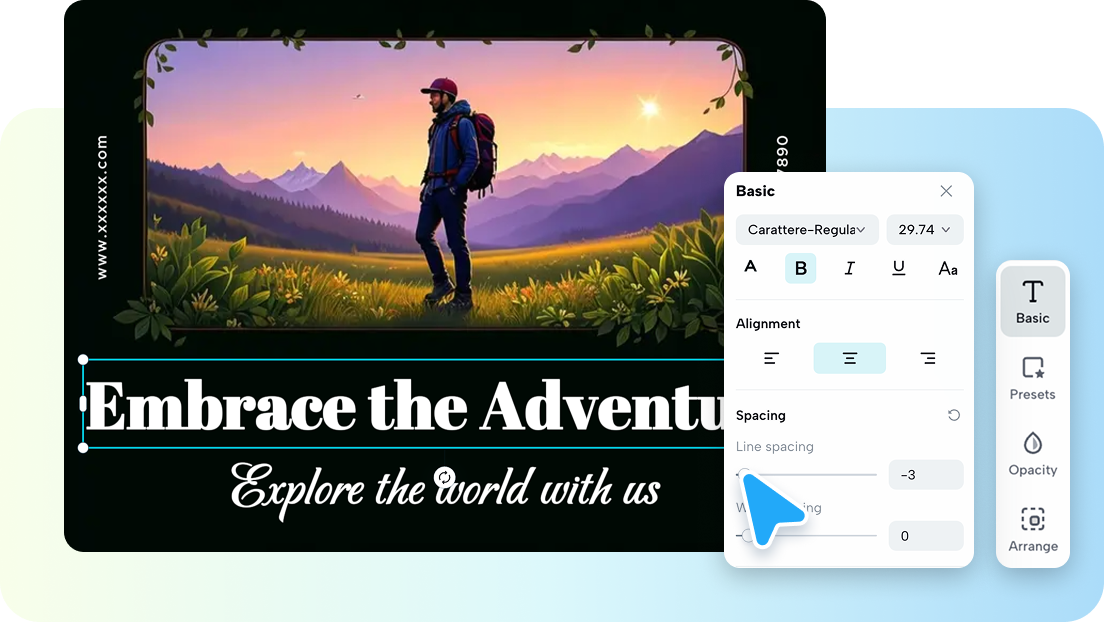This screenshot has width=1104, height=622.
Task: Switch to the Basic tab in sidebar
Action: (x=1032, y=302)
